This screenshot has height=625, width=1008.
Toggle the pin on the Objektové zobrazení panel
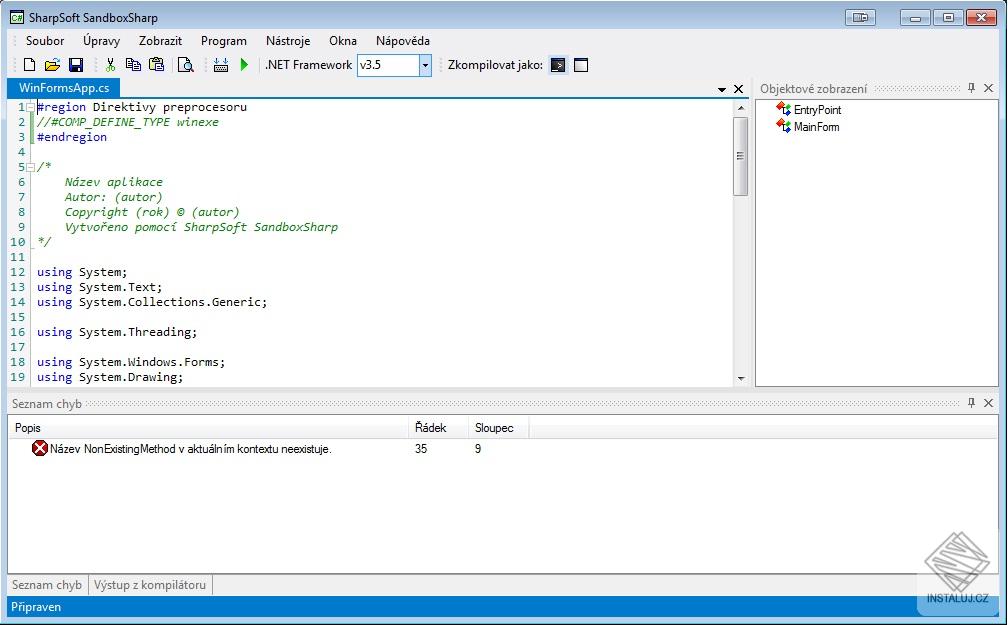pos(970,88)
